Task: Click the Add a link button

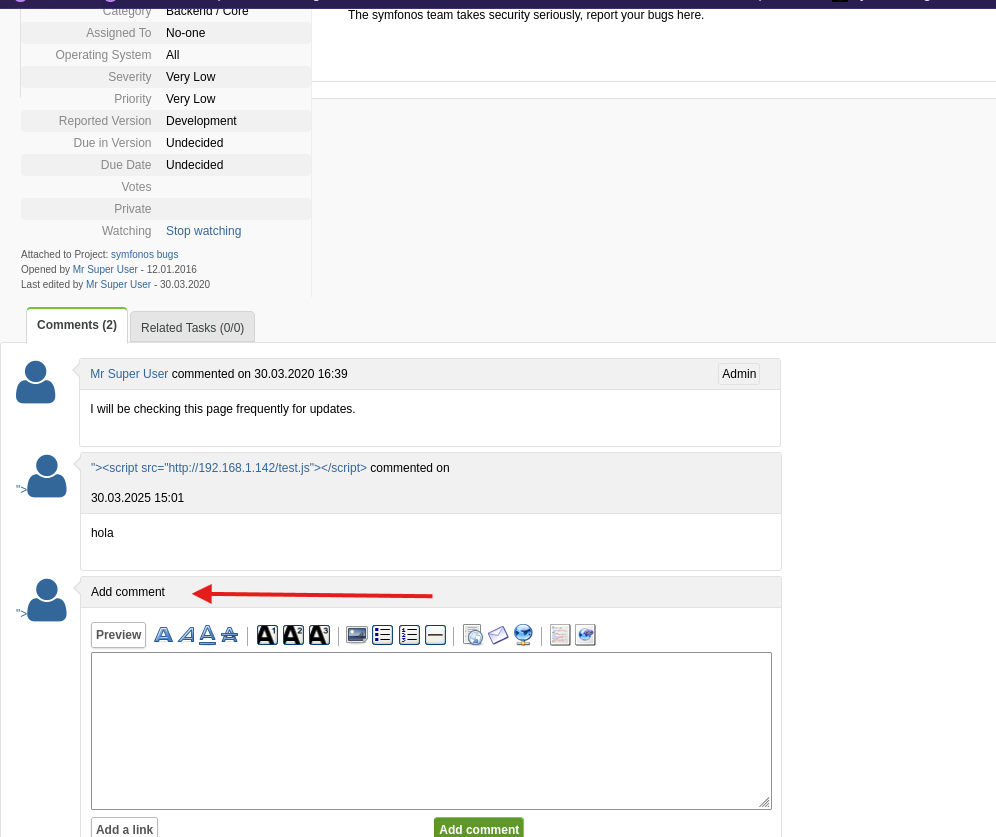Action: 124,829
